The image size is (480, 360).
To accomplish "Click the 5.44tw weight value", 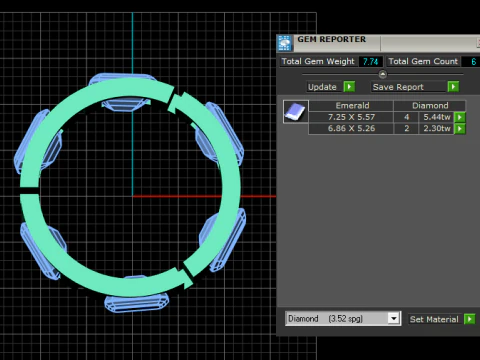I will (x=437, y=117).
